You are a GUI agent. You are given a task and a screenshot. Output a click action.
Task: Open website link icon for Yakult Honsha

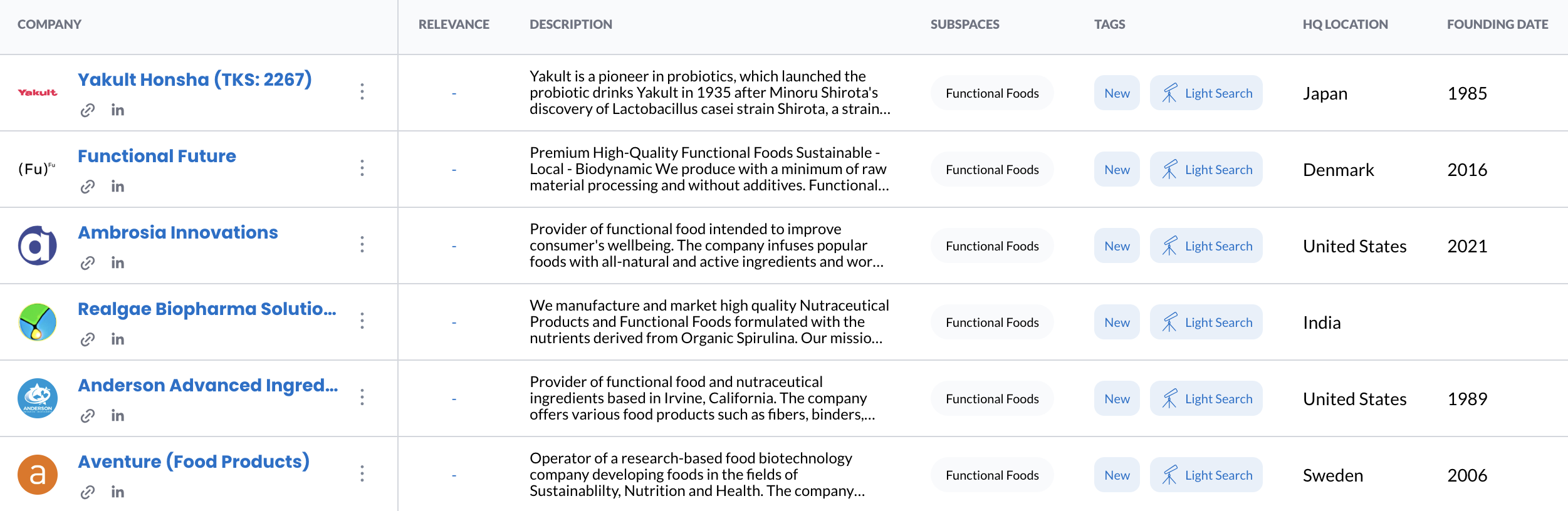[88, 110]
